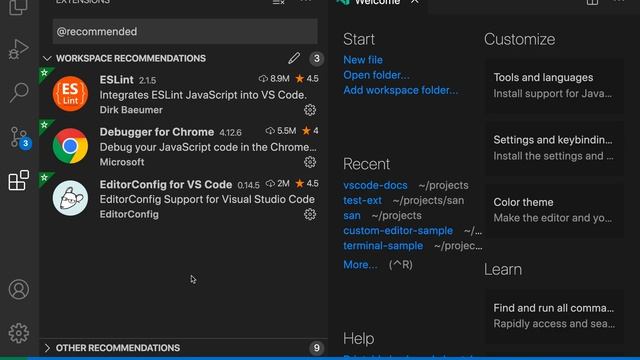
Task: Close the Welcome tab
Action: tap(415, 2)
